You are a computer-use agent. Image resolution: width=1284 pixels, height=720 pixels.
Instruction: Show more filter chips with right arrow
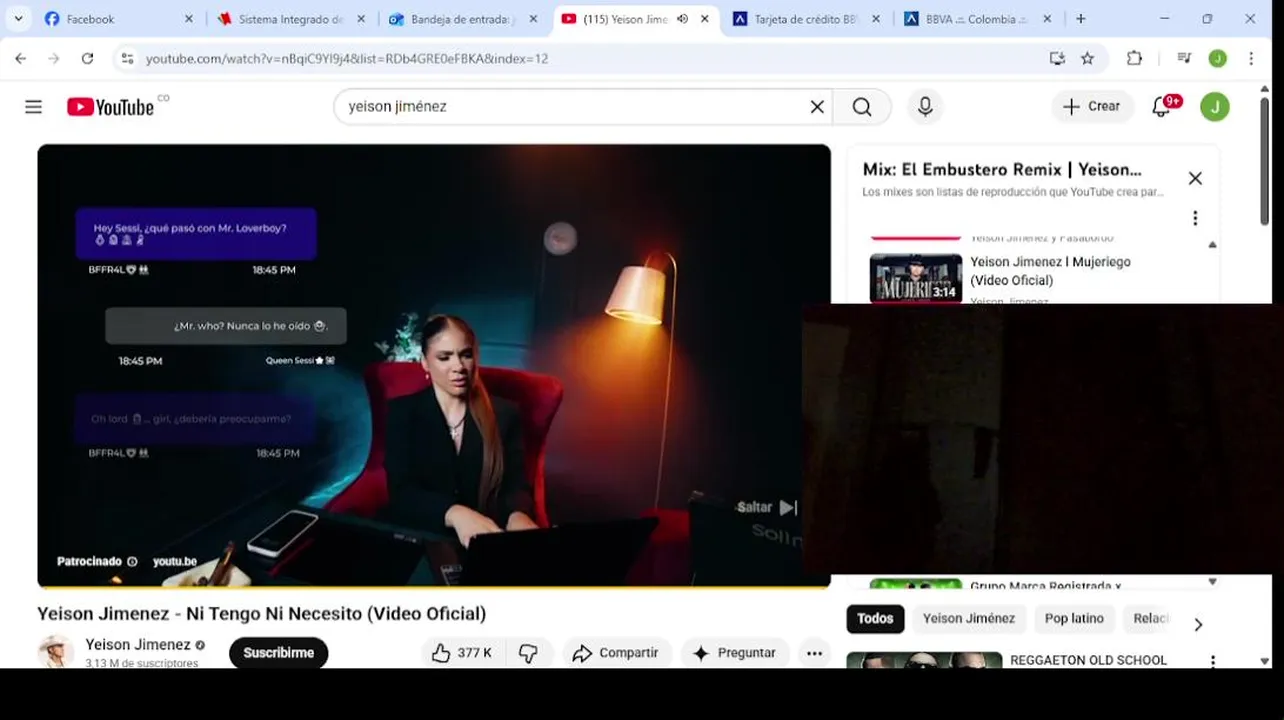[1198, 624]
